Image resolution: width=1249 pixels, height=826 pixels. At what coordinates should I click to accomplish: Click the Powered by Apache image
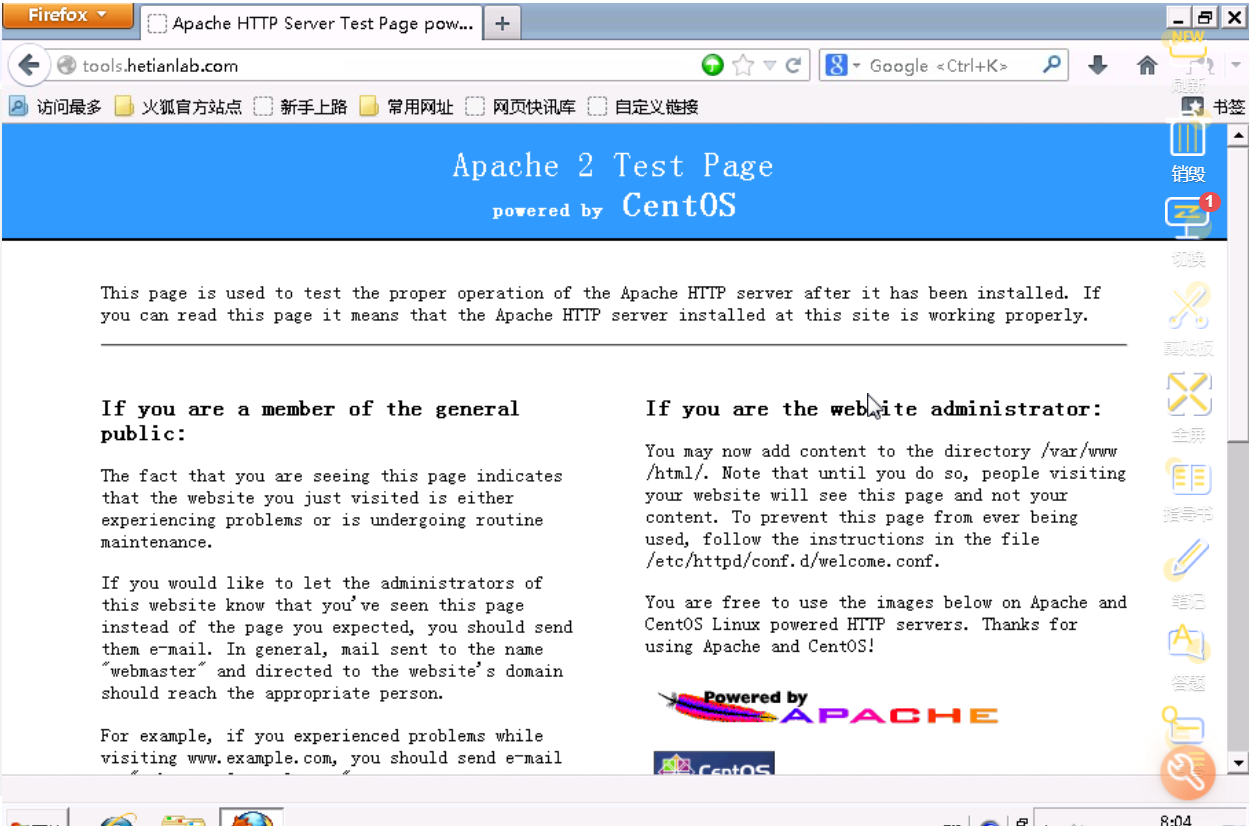(x=828, y=707)
